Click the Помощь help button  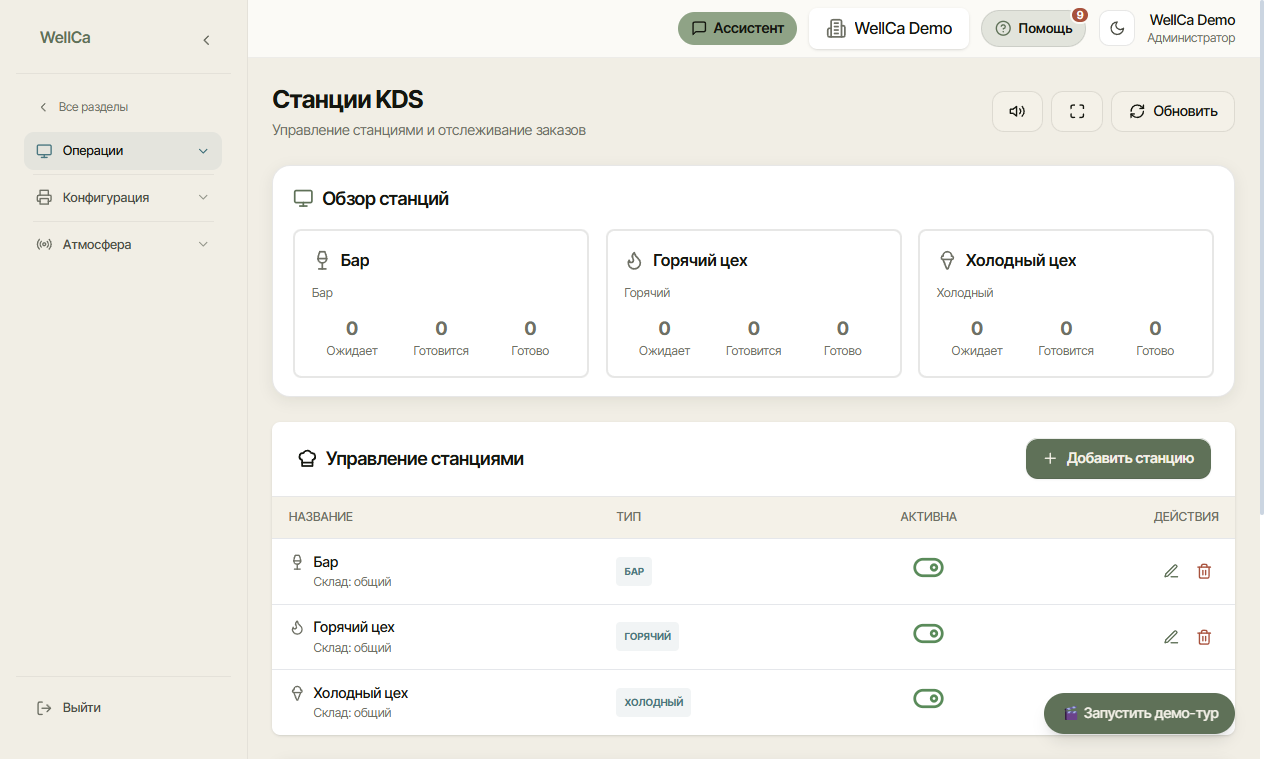1033,28
